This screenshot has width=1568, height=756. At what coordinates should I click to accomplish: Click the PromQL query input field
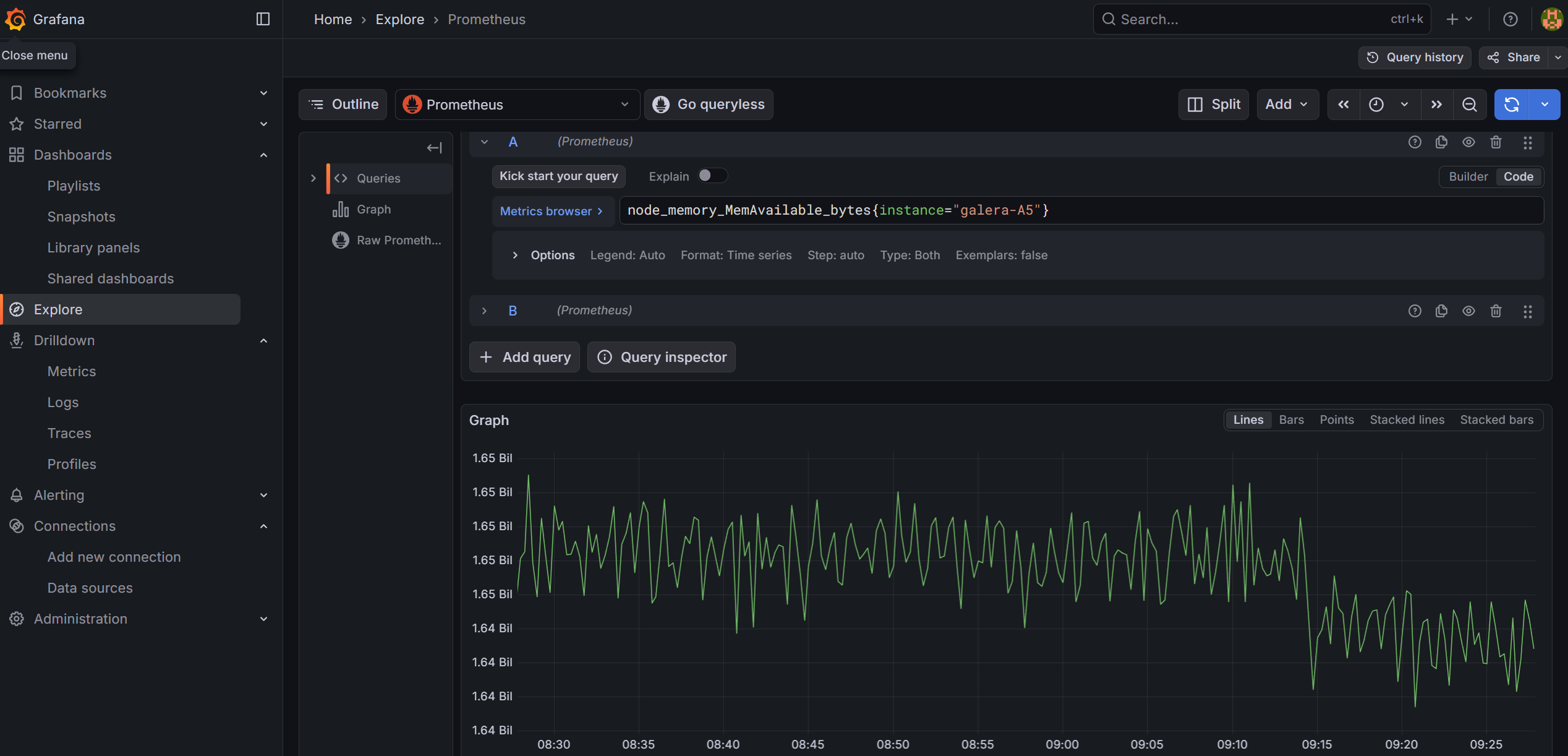coord(1081,210)
